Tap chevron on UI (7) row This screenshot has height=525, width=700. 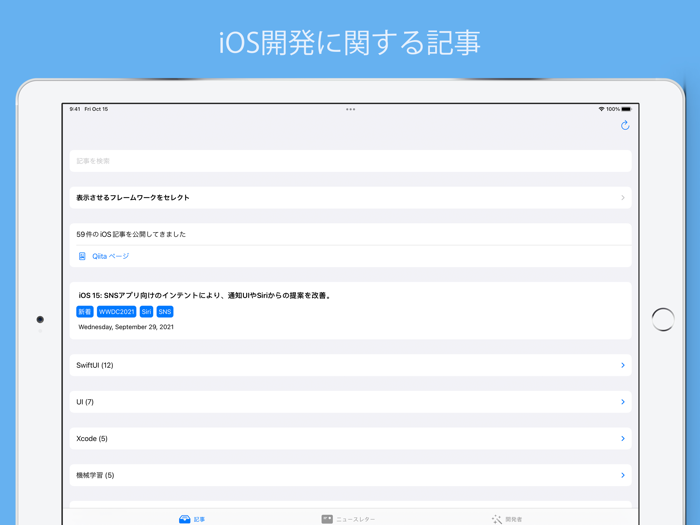pos(623,402)
